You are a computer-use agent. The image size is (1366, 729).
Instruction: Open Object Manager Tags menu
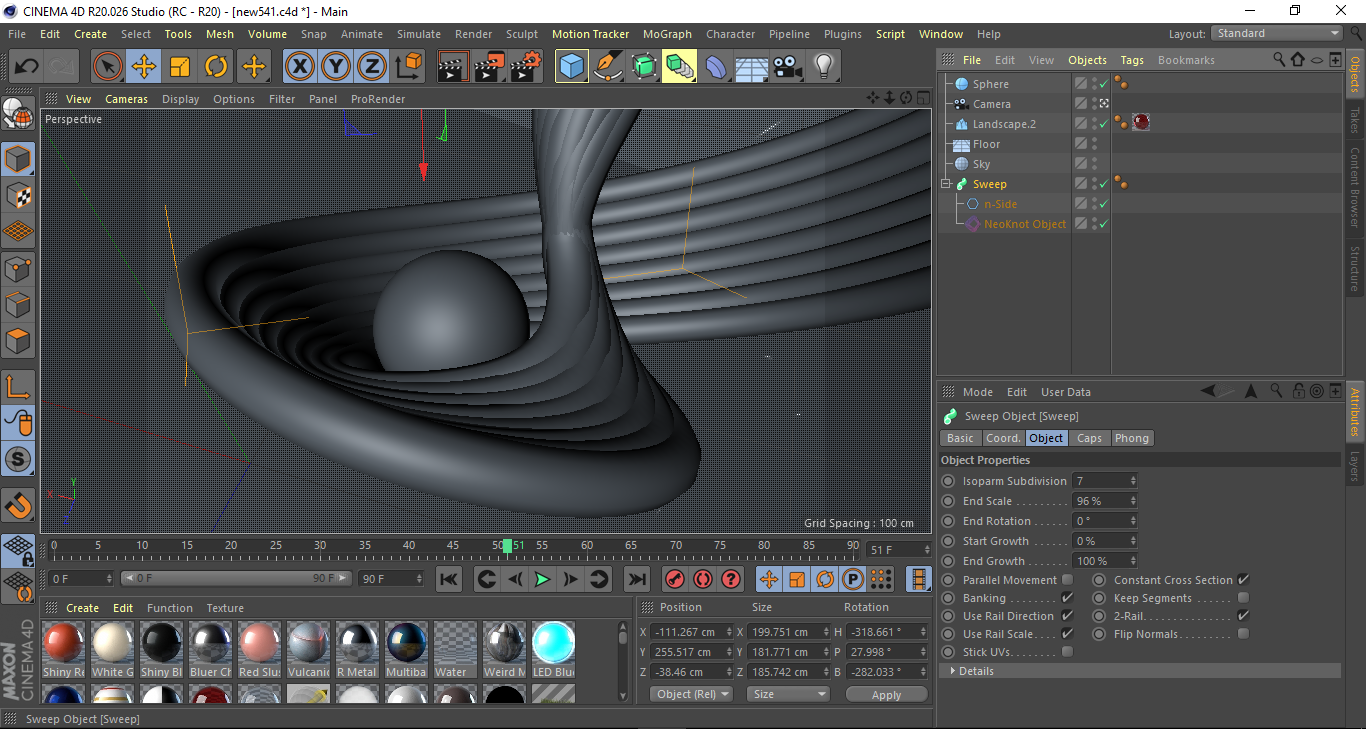[x=1132, y=60]
